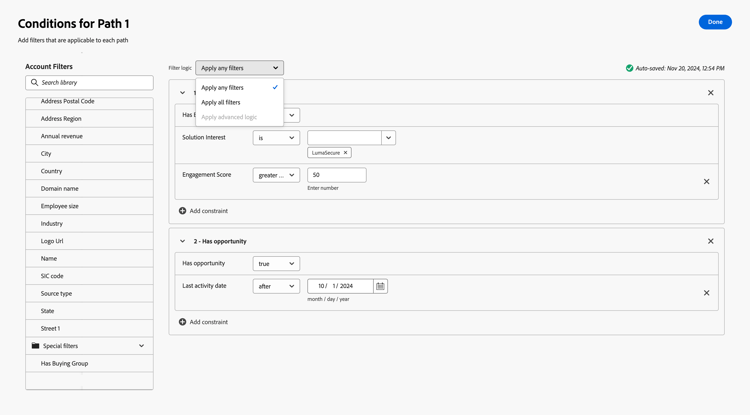The width and height of the screenshot is (750, 415).
Task: Open the Last activity date operator dropdown
Action: point(276,286)
